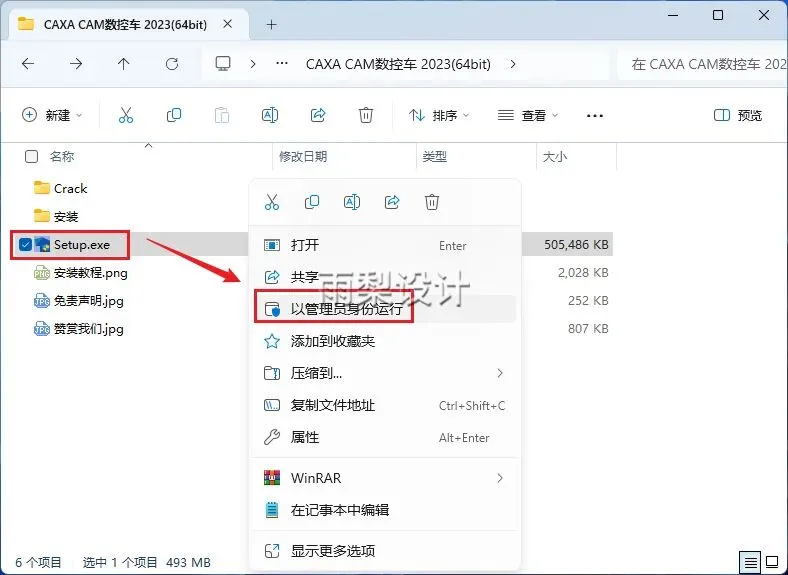Select the 赞赏我们.jpg file
This screenshot has height=575, width=788.
point(78,329)
